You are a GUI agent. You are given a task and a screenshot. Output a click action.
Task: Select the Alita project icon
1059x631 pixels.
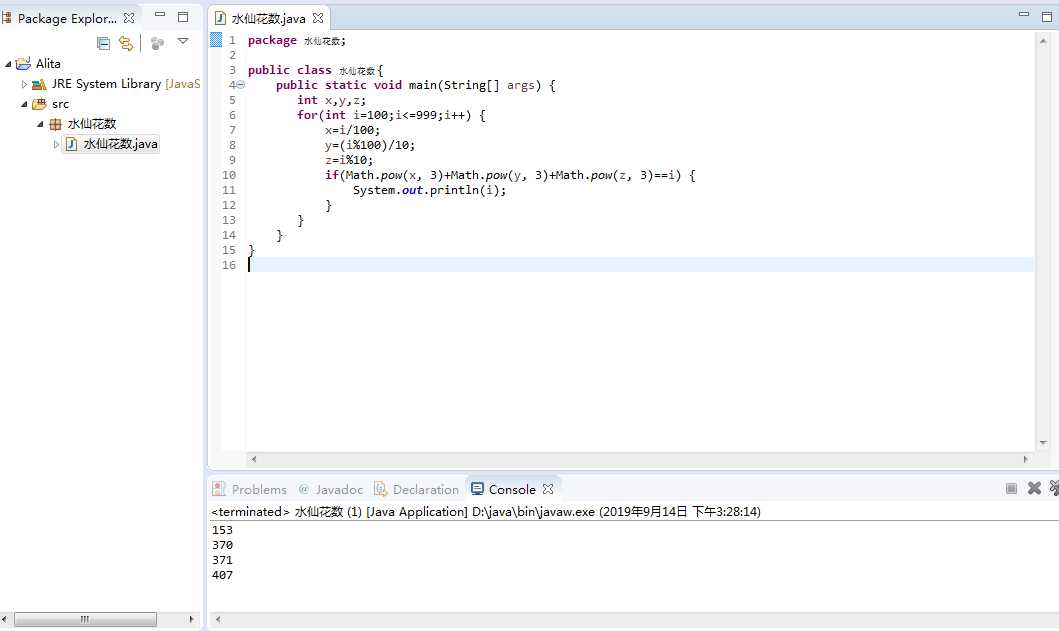tap(24, 64)
